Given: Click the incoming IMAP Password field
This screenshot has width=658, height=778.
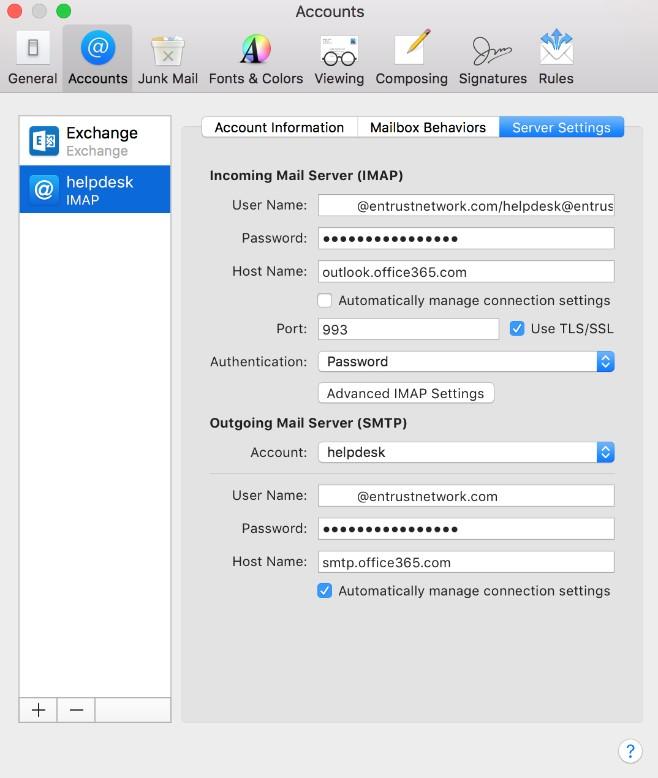Looking at the screenshot, I should click(x=466, y=239).
